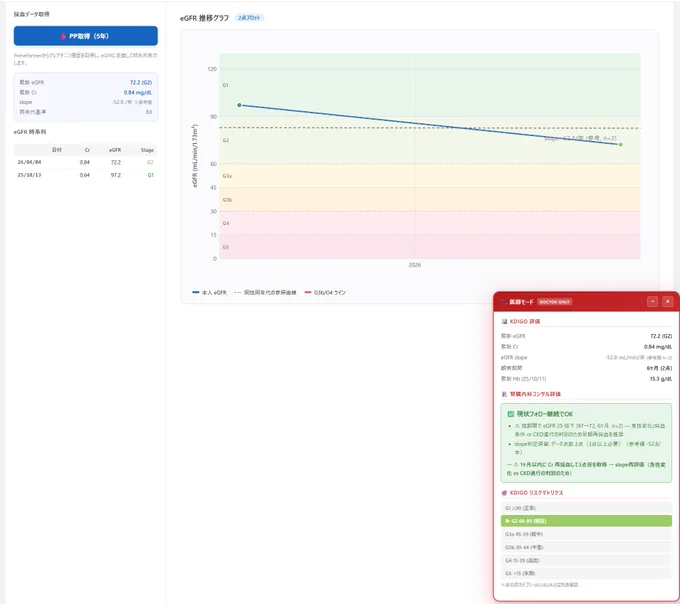Image resolution: width=680 pixels, height=604 pixels.
Task: Click the 2026 x-axis label on chart
Action: [415, 265]
